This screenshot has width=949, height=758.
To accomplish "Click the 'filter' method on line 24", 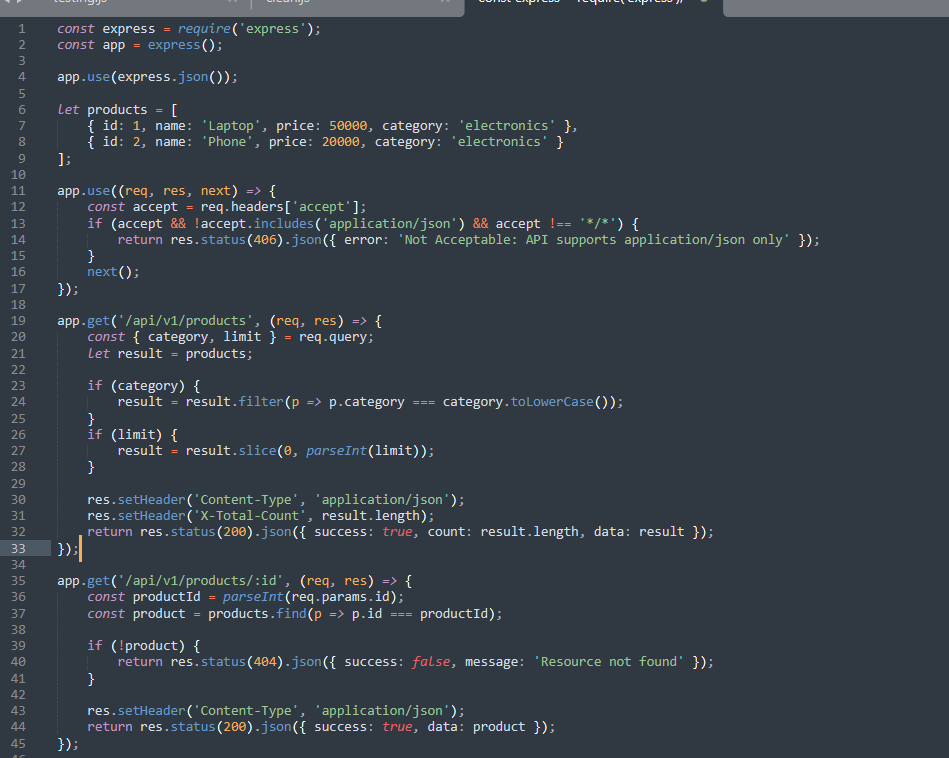I will pyautogui.click(x=261, y=402).
